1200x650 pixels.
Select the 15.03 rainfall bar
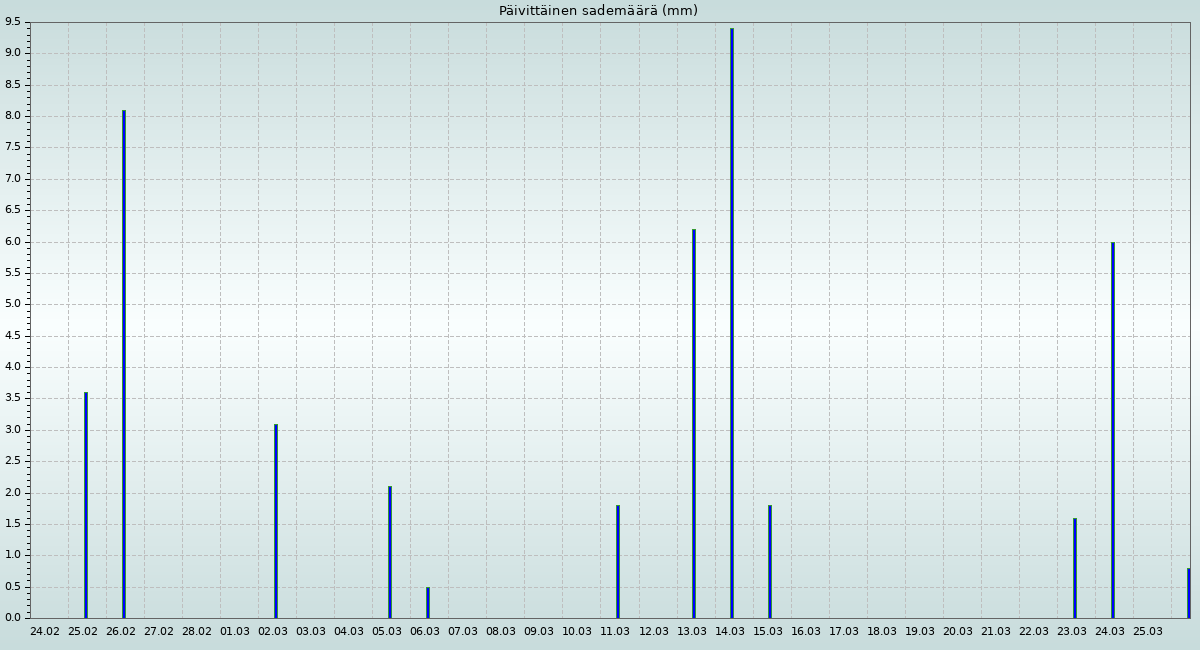point(770,561)
